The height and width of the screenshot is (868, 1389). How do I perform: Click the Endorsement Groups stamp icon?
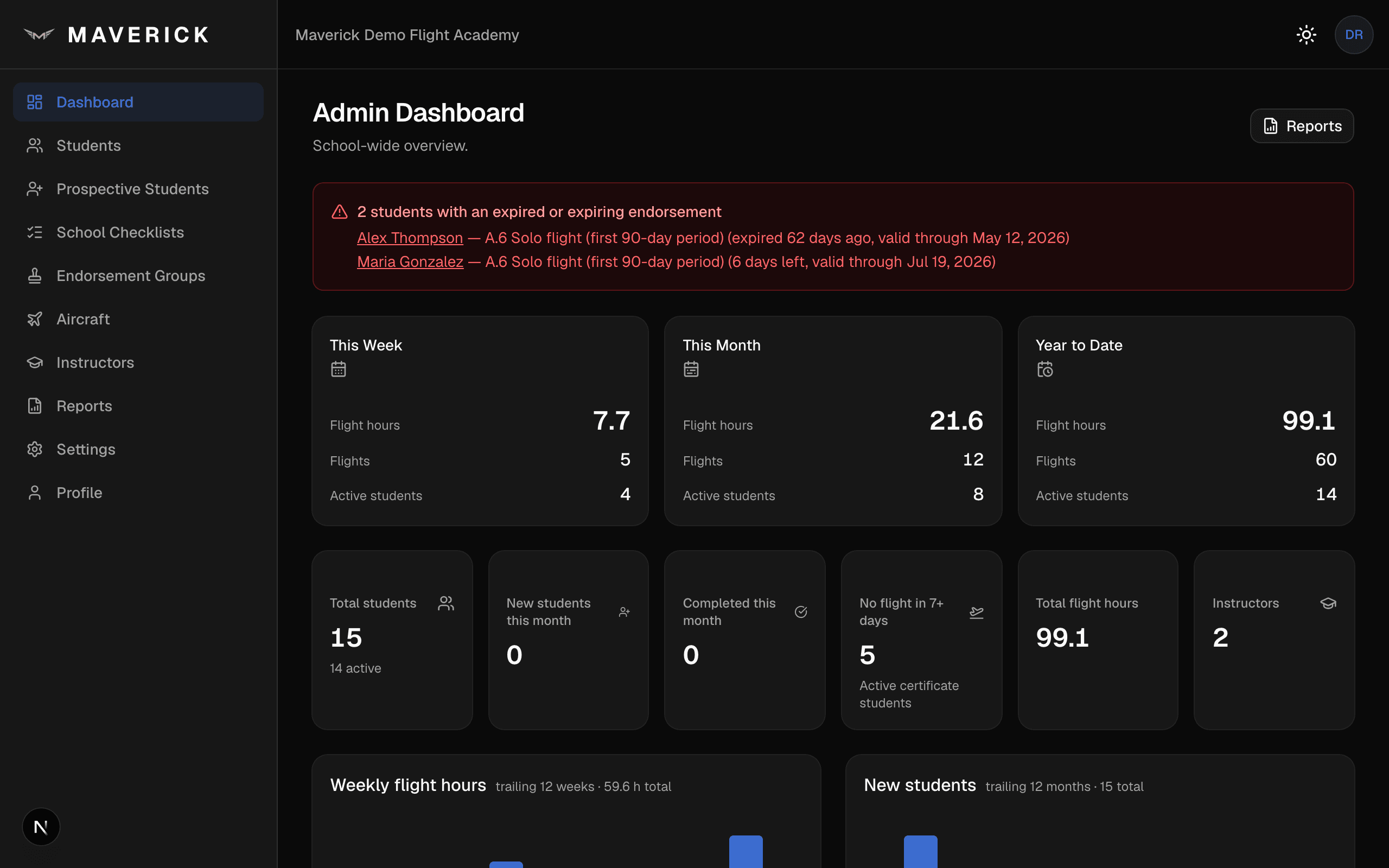point(35,276)
